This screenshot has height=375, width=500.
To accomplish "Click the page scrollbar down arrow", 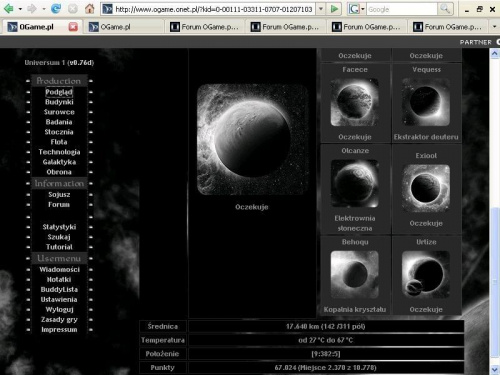I will point(495,369).
